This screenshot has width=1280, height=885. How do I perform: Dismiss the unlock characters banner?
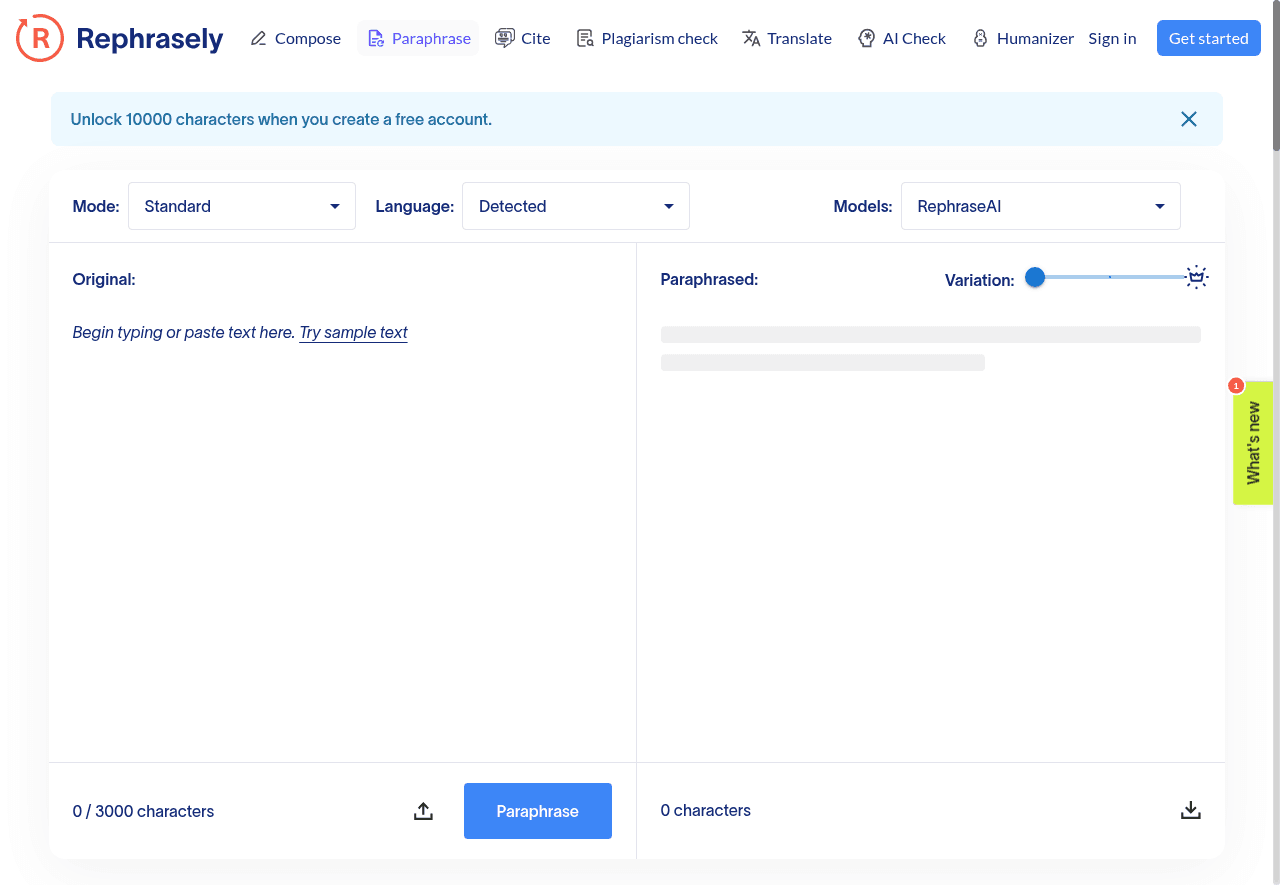coord(1188,119)
